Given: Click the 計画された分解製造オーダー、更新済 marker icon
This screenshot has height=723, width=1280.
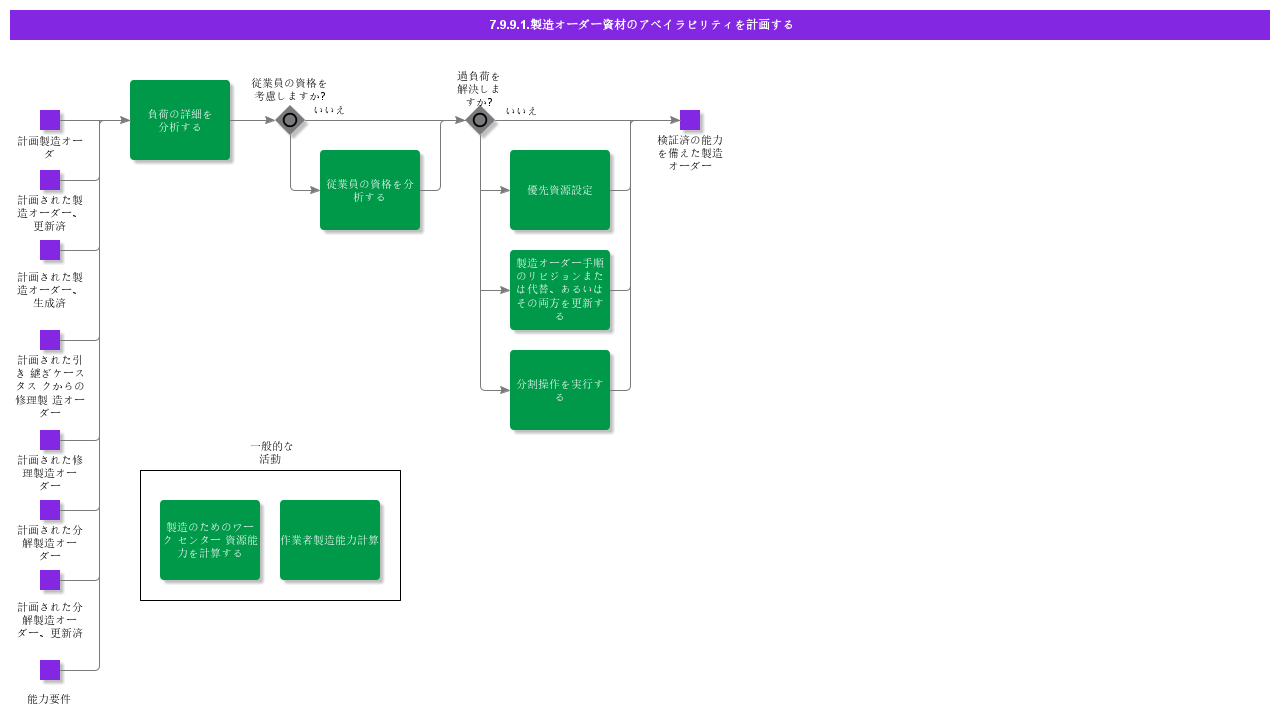Looking at the screenshot, I should [x=50, y=580].
